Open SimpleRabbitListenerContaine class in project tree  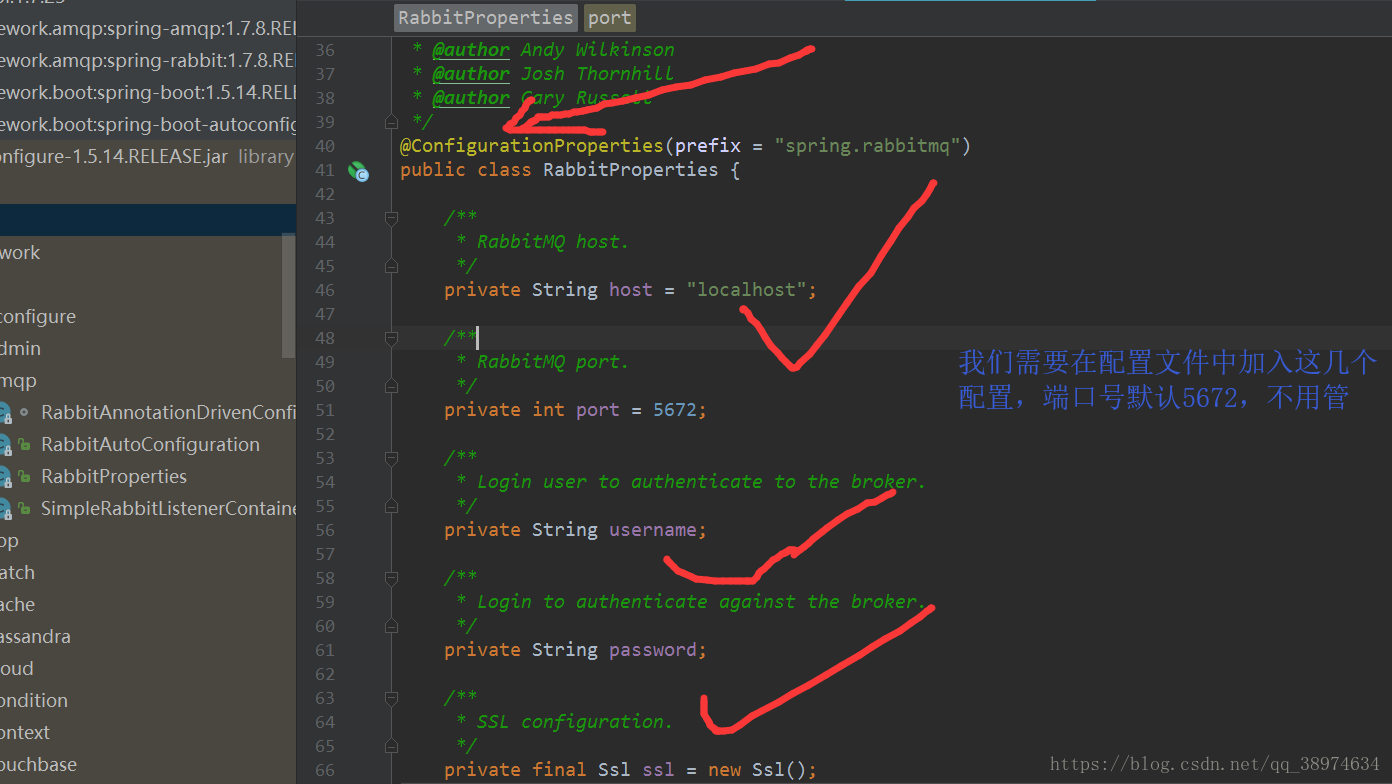pyautogui.click(x=169, y=509)
